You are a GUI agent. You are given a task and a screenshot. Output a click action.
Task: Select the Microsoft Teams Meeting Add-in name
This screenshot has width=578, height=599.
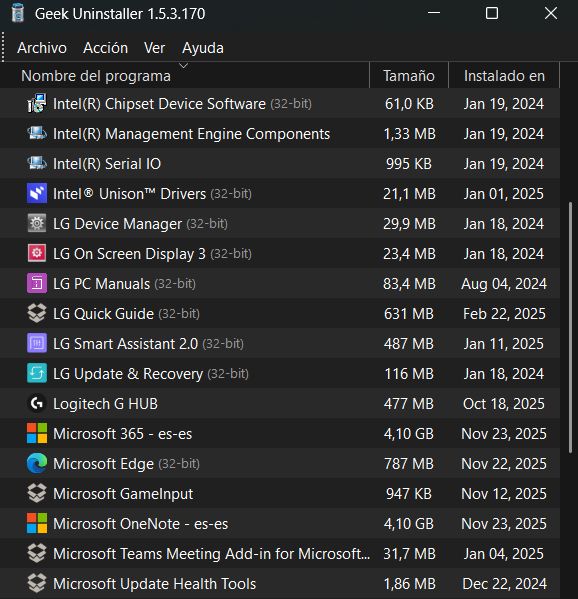[x=212, y=554]
